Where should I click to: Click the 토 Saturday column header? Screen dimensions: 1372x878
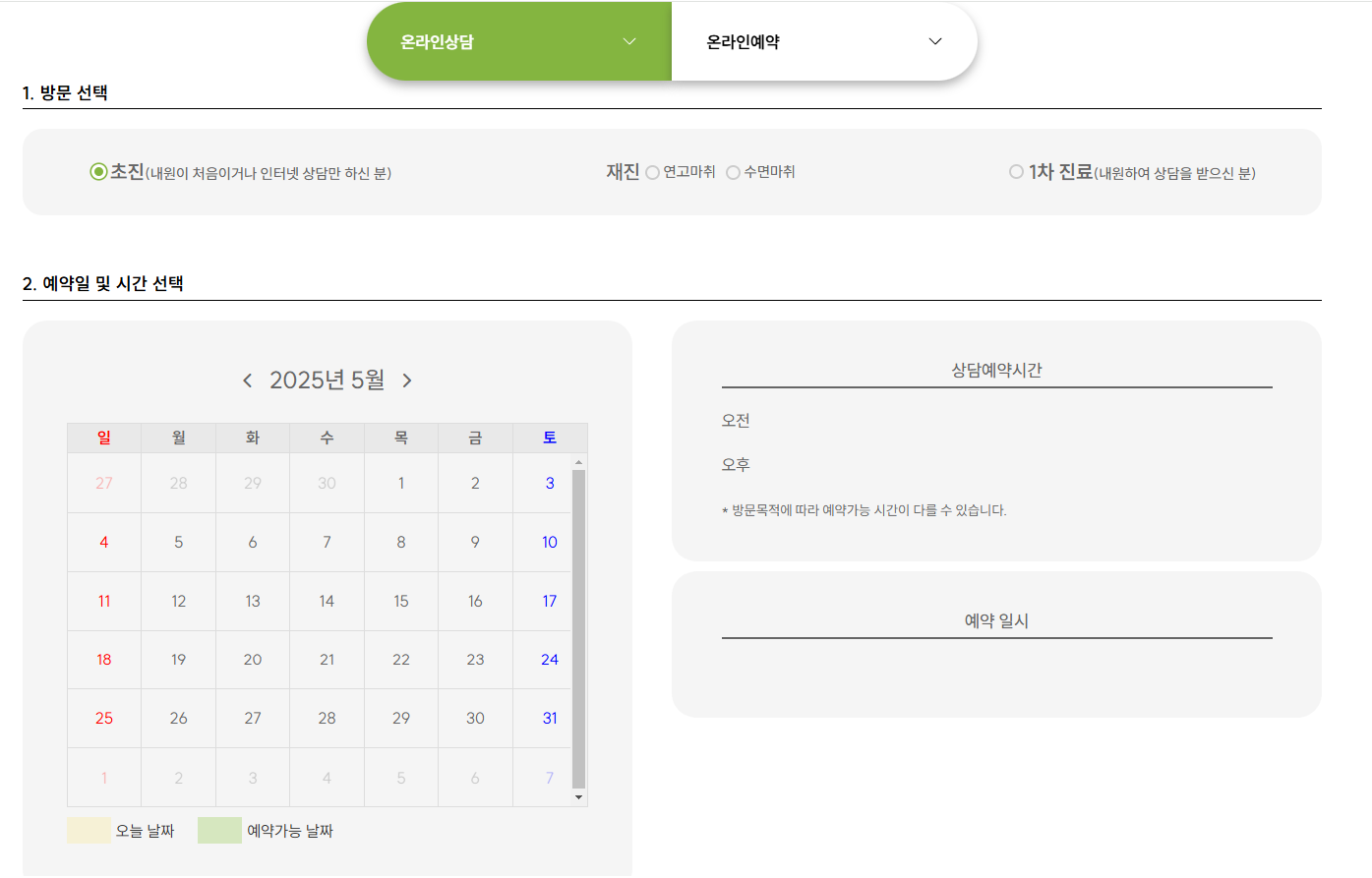pos(550,438)
